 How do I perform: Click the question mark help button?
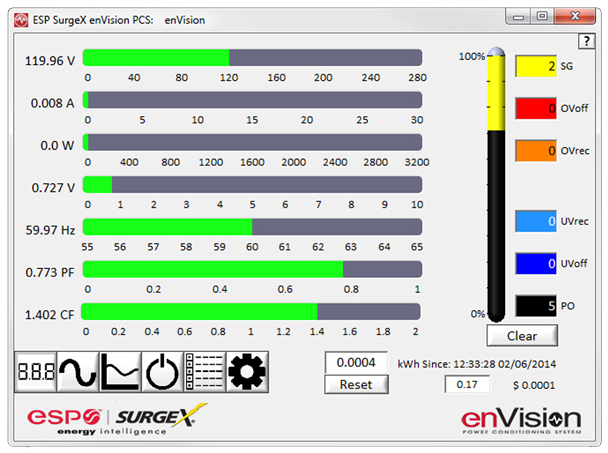[587, 40]
